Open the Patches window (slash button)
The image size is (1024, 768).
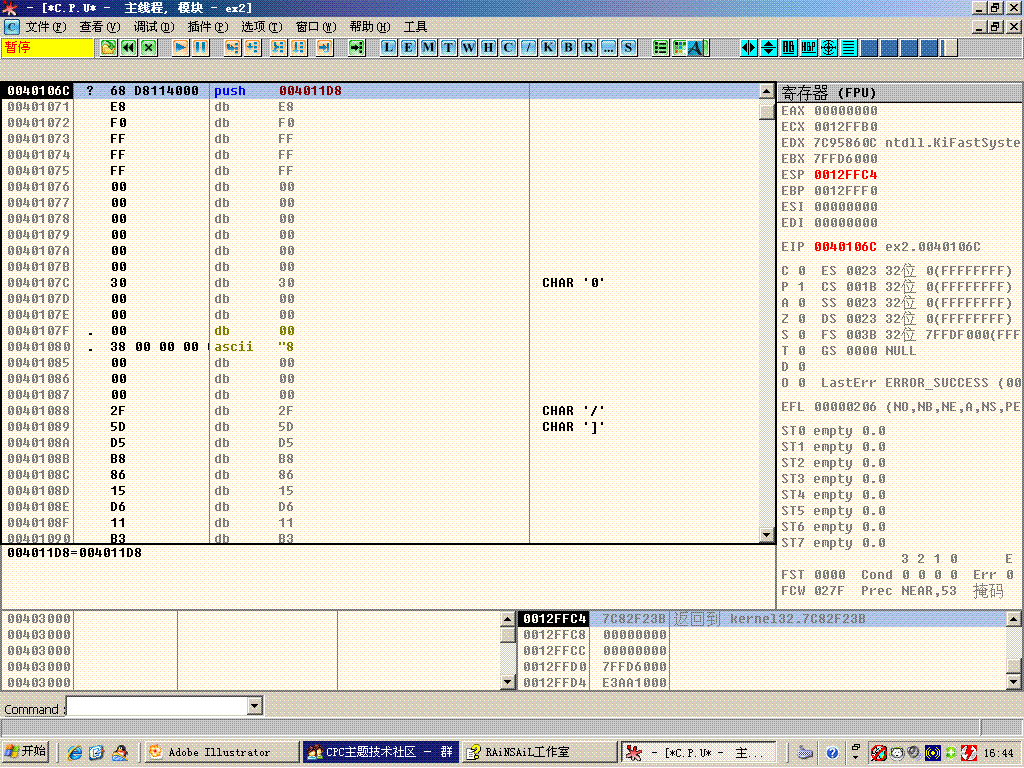pyautogui.click(x=529, y=48)
